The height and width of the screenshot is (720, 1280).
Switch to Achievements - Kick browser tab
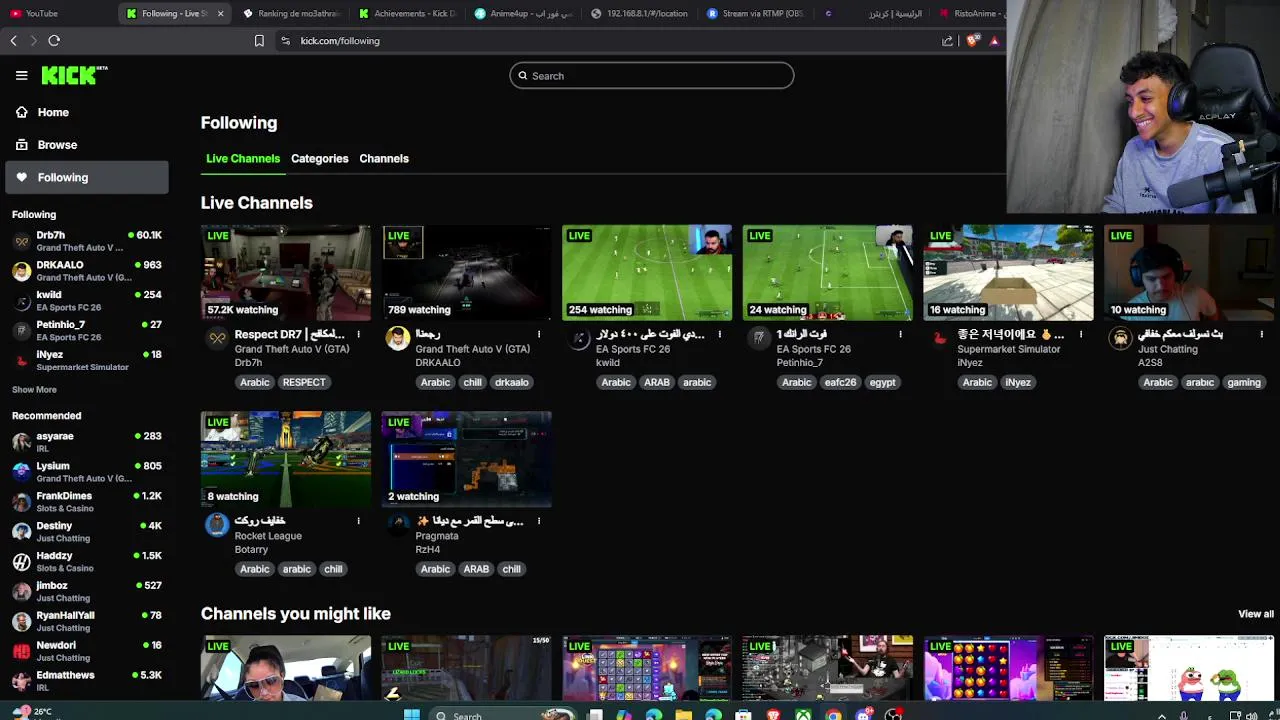point(407,13)
